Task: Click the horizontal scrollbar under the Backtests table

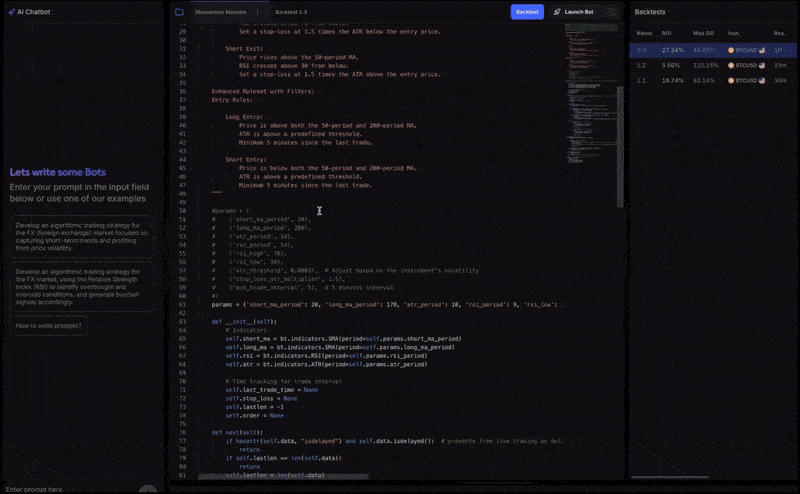Action: tap(670, 478)
